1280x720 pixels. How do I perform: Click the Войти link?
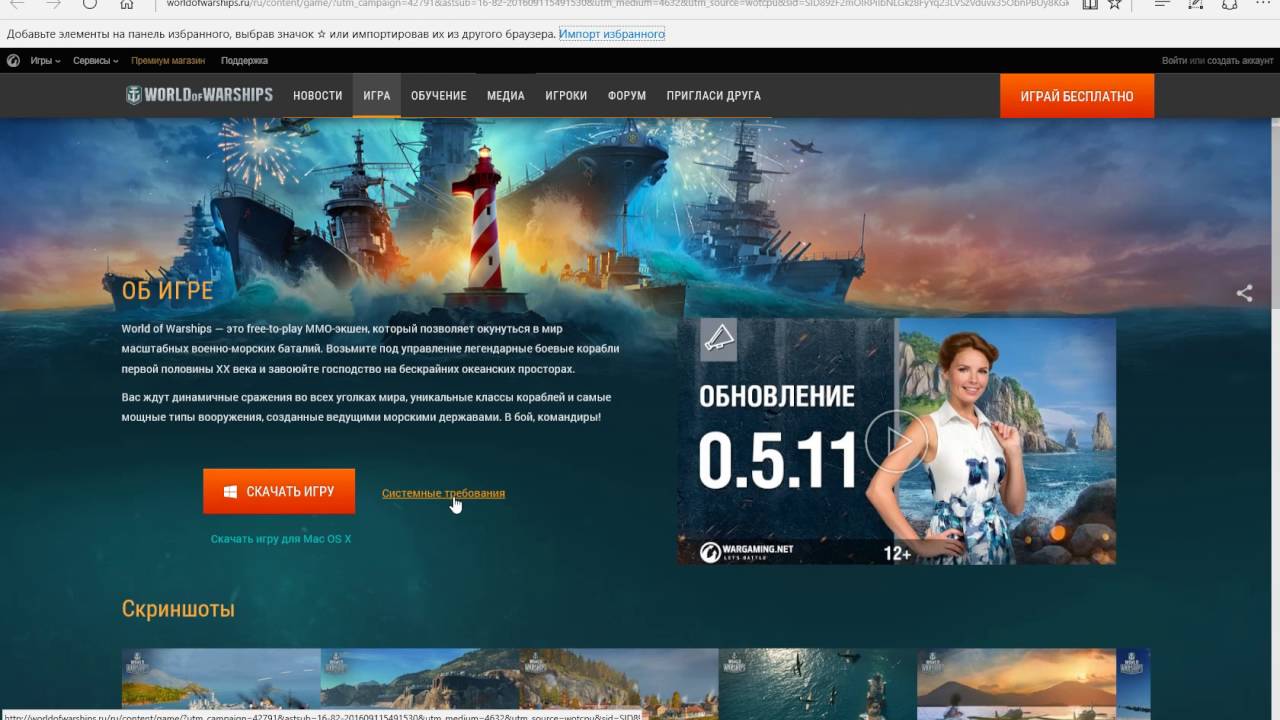point(1174,61)
